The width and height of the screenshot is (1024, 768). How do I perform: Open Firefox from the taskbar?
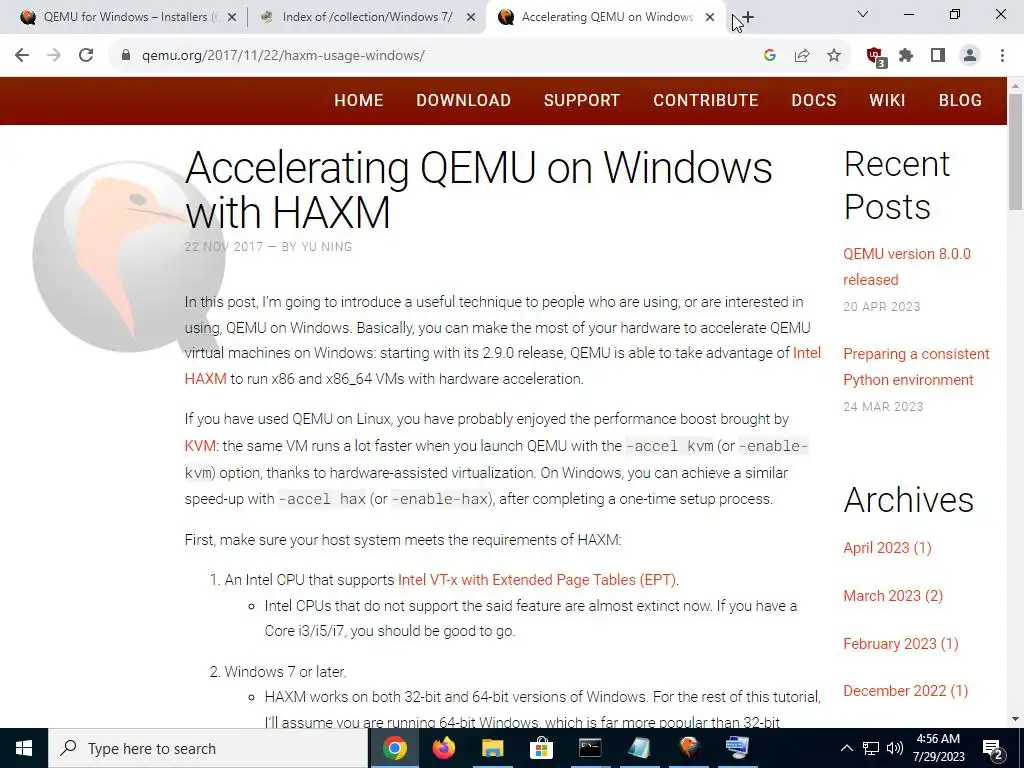pyautogui.click(x=444, y=748)
